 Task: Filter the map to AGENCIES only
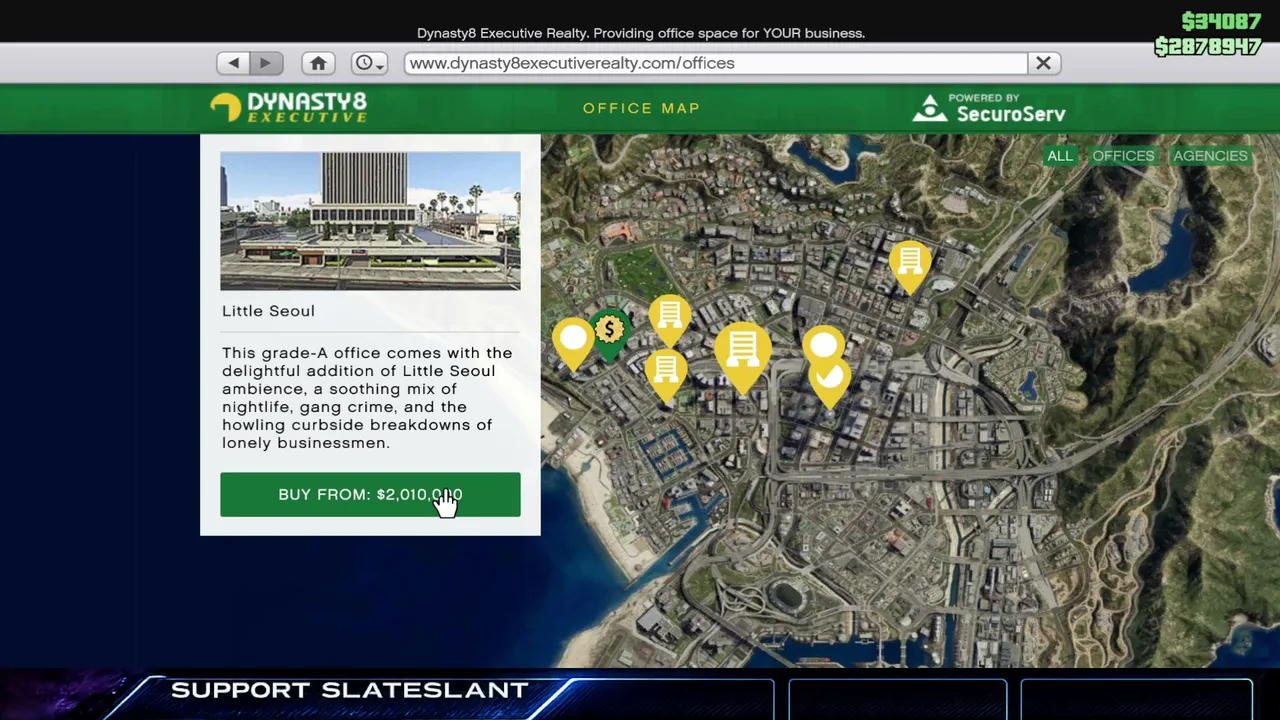tap(1210, 156)
